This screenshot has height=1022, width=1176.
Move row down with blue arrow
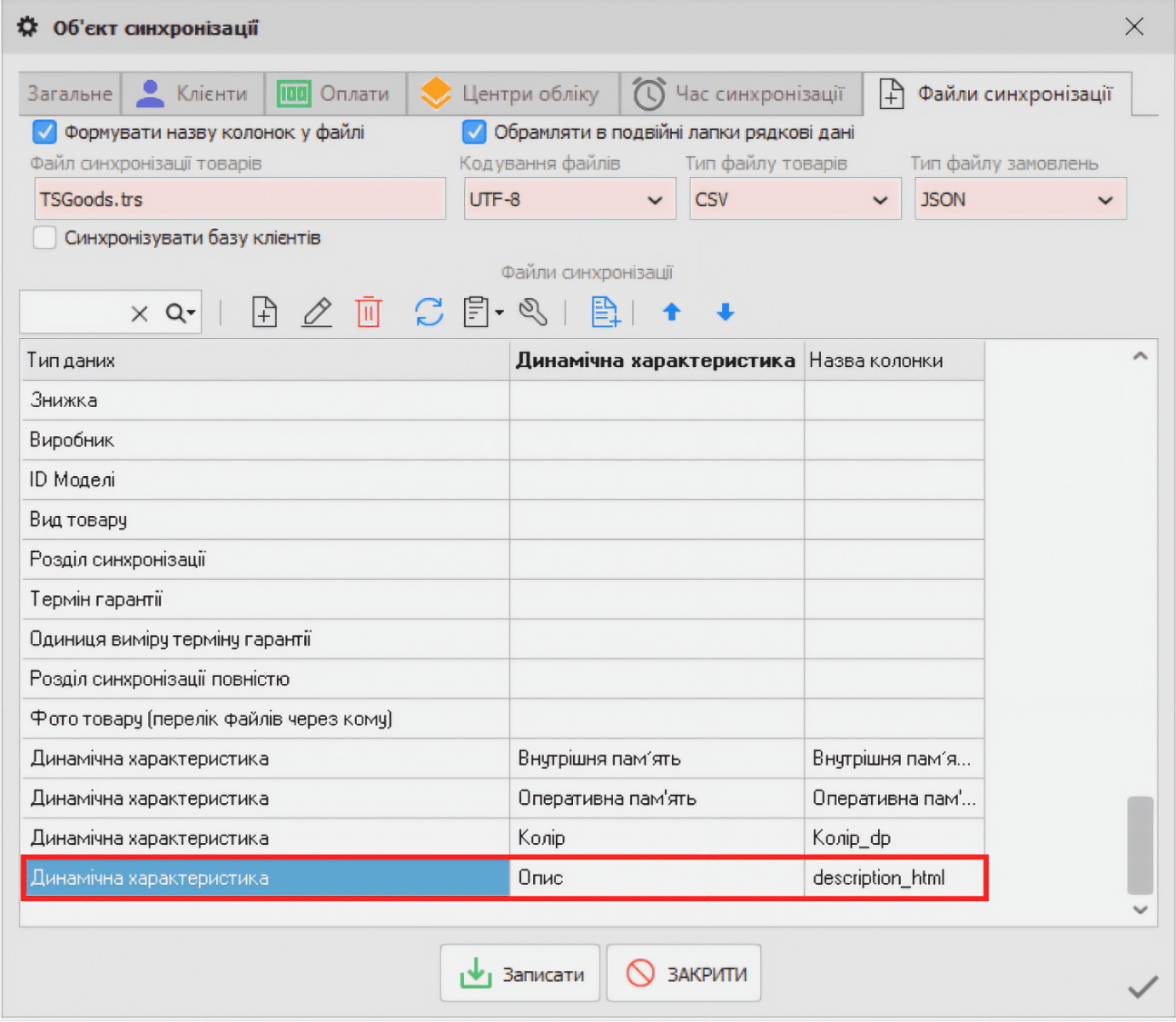[x=726, y=313]
